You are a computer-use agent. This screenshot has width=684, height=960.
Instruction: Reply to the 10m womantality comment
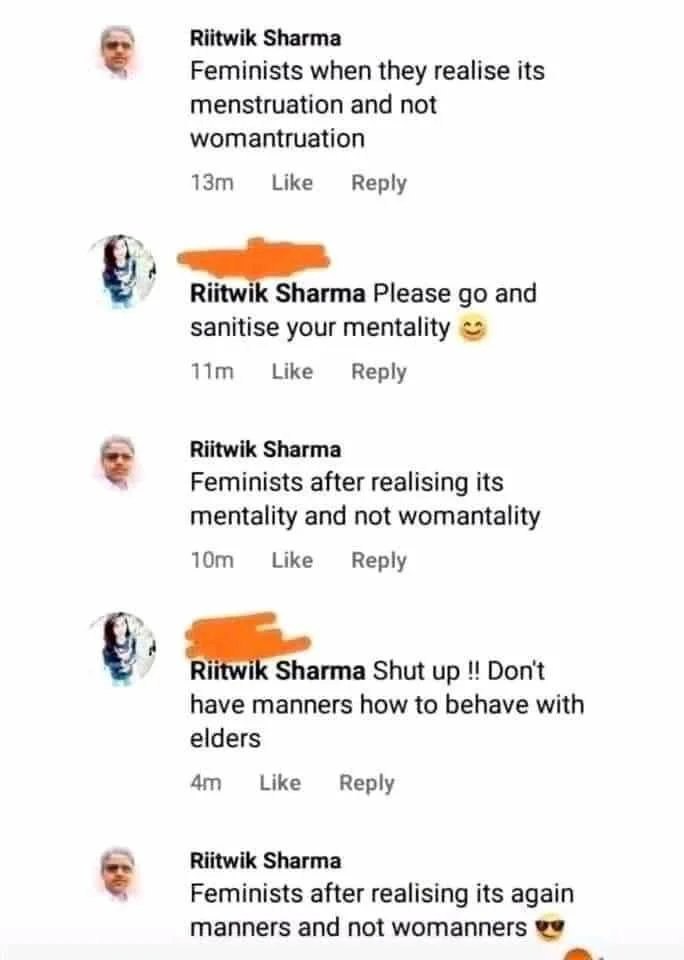coord(378,560)
